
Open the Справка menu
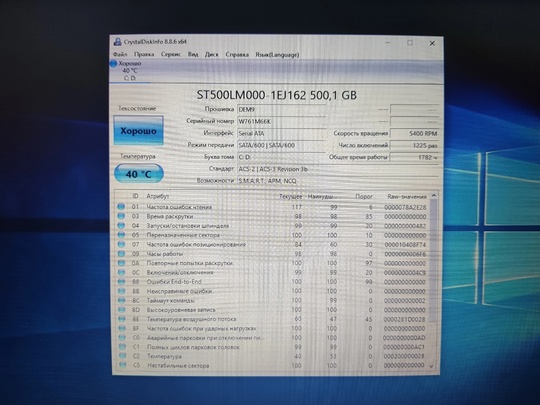pos(237,54)
